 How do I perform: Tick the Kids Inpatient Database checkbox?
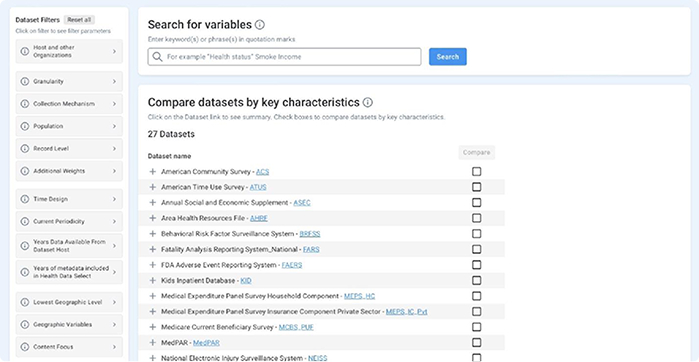[x=477, y=280]
